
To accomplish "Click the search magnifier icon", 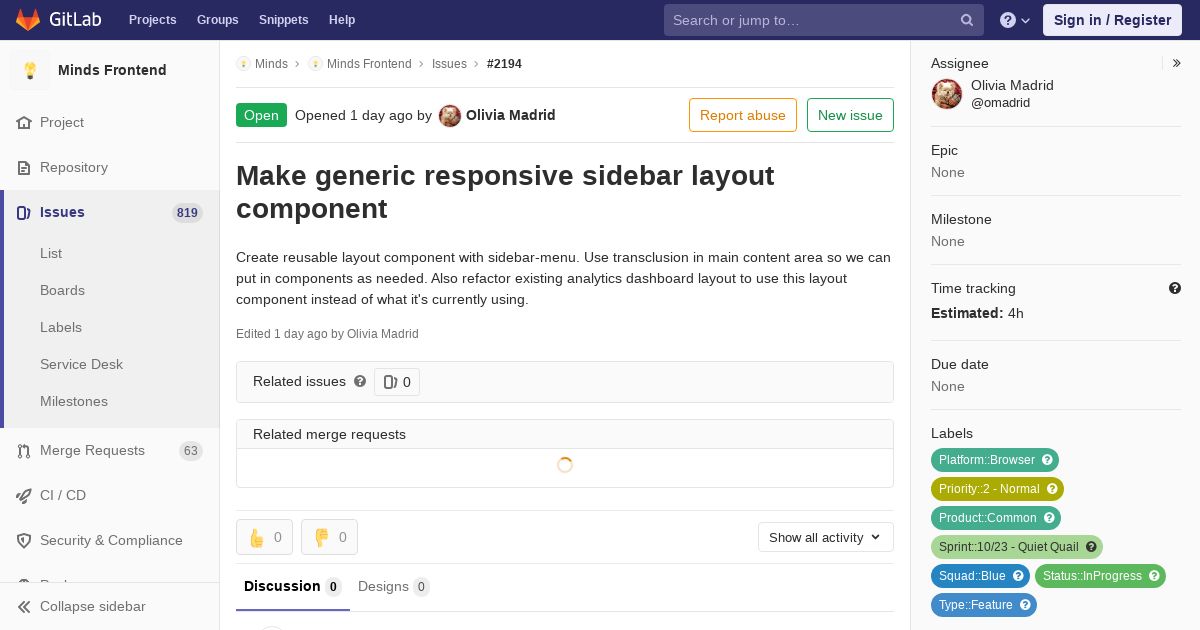I will 967,20.
